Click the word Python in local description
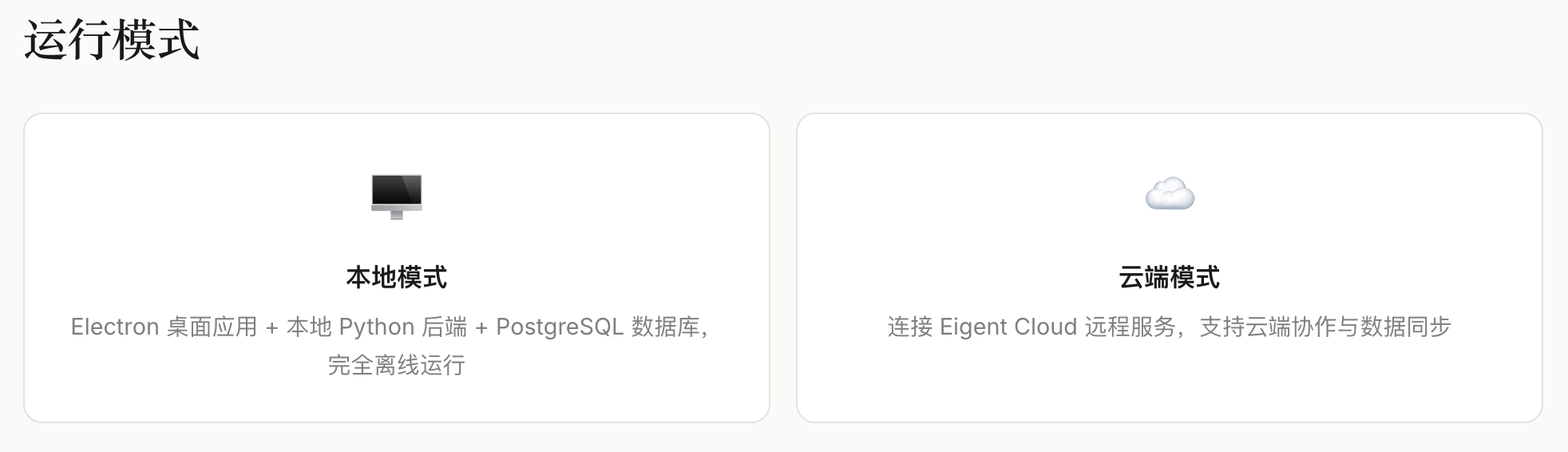The width and height of the screenshot is (1568, 452). pyautogui.click(x=377, y=327)
